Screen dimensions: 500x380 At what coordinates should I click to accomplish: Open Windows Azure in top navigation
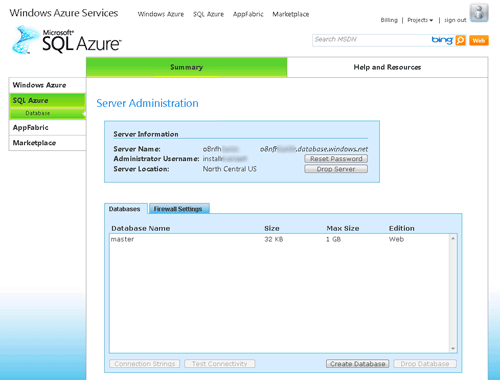click(161, 14)
